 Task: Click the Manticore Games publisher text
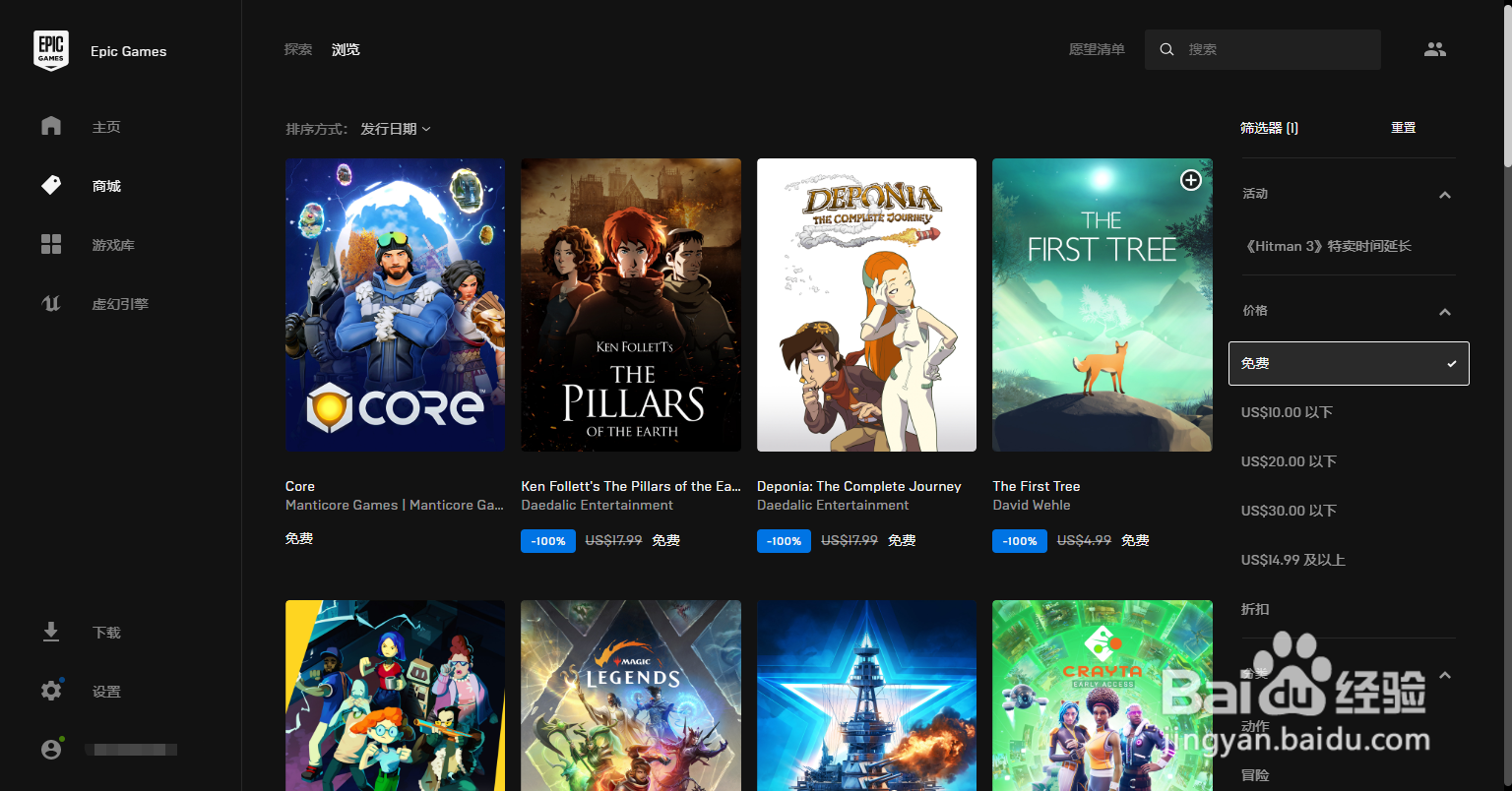395,505
